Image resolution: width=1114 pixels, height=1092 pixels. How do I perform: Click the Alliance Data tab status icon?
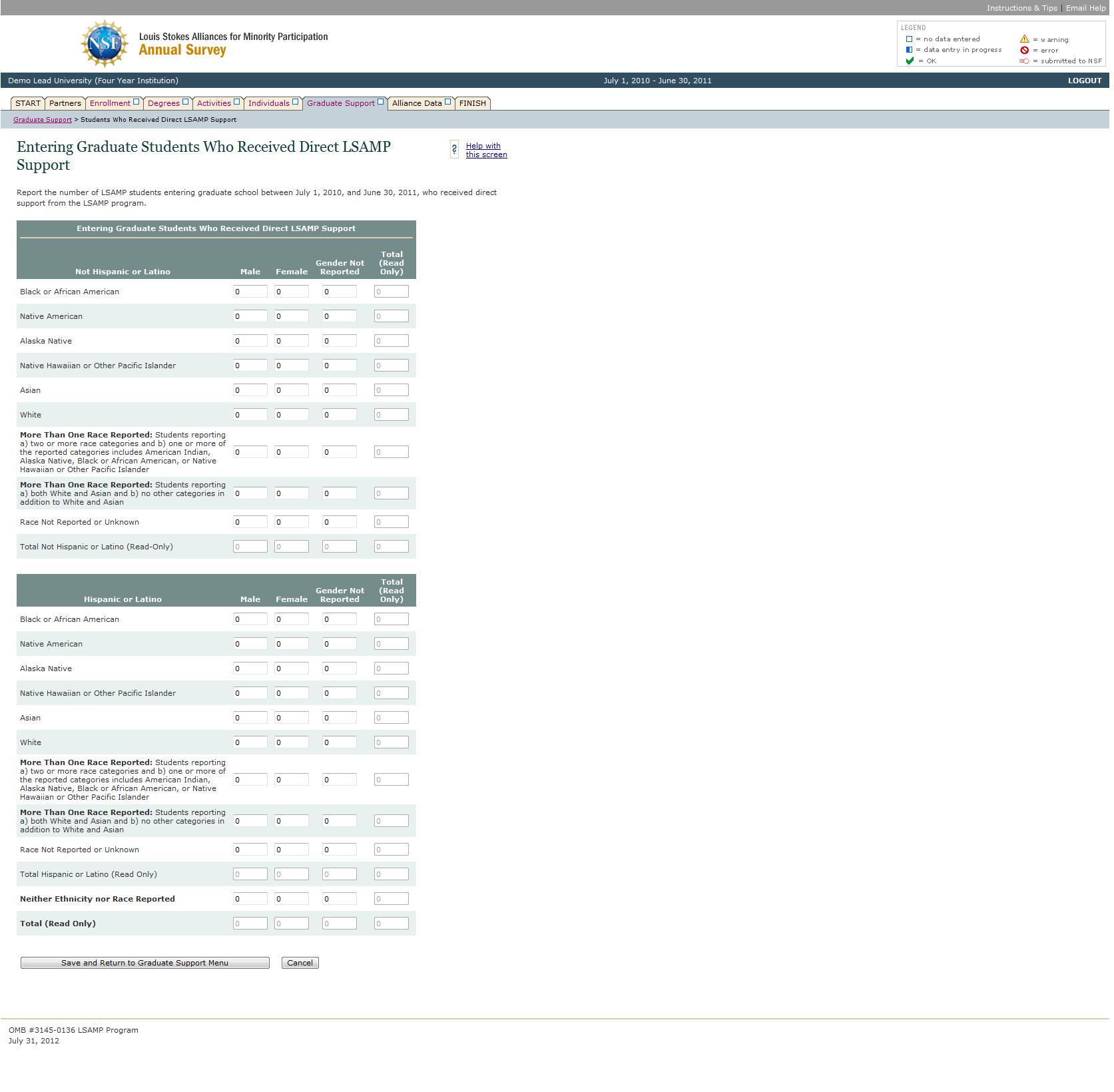tap(447, 102)
